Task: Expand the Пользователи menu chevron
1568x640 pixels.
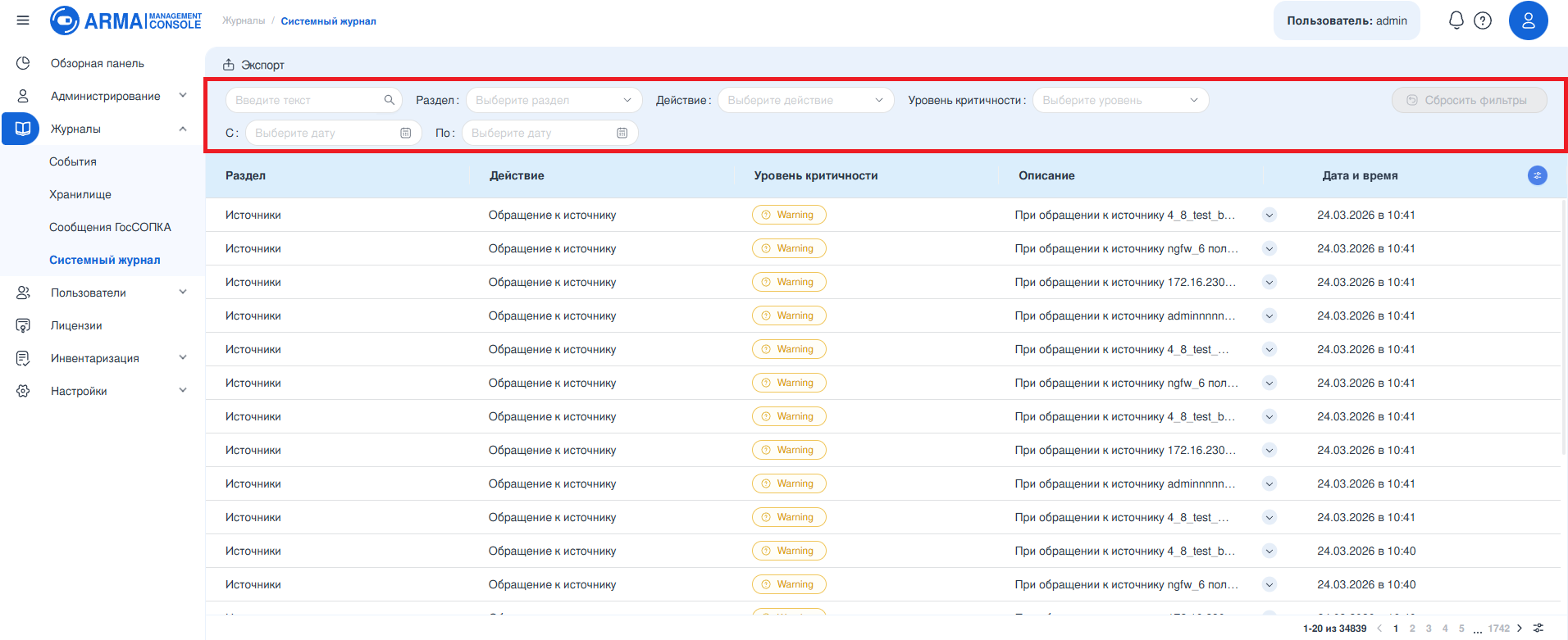Action: [183, 292]
